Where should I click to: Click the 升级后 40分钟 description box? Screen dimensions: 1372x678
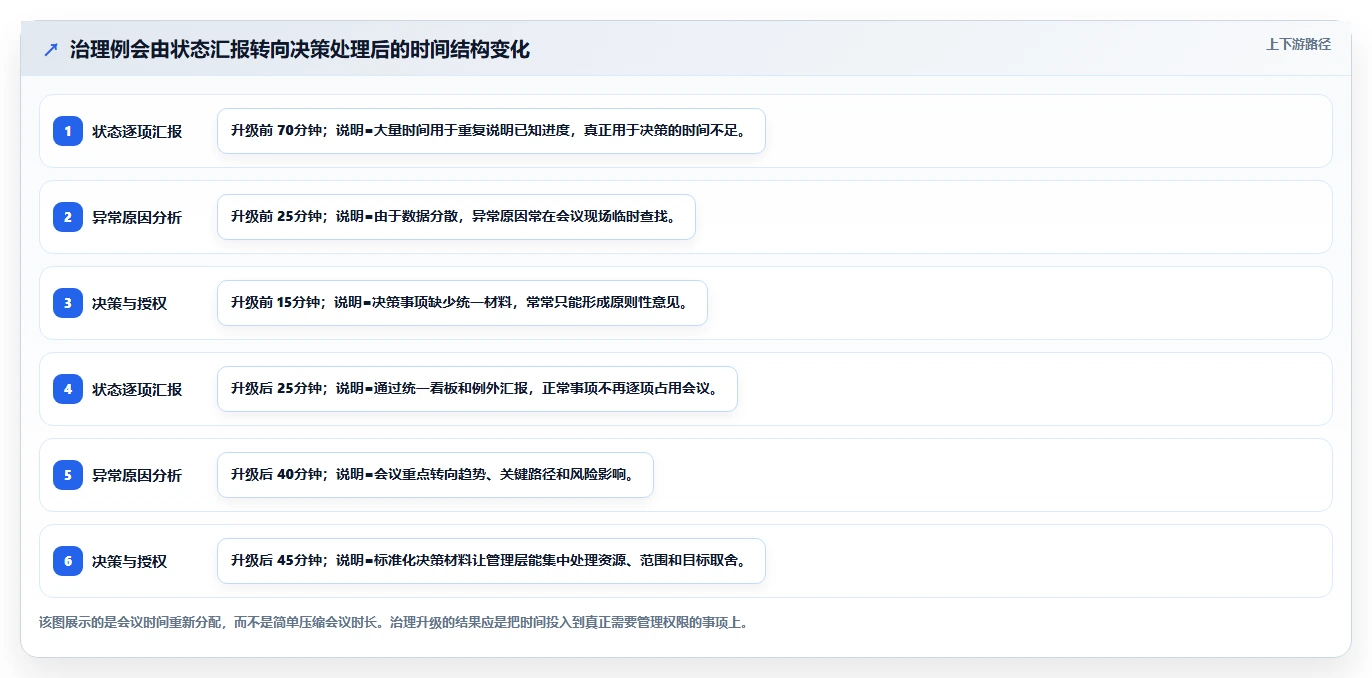coord(435,475)
